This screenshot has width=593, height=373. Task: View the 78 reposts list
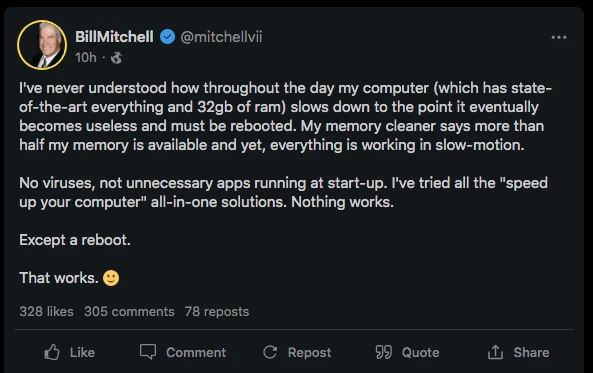tap(217, 311)
